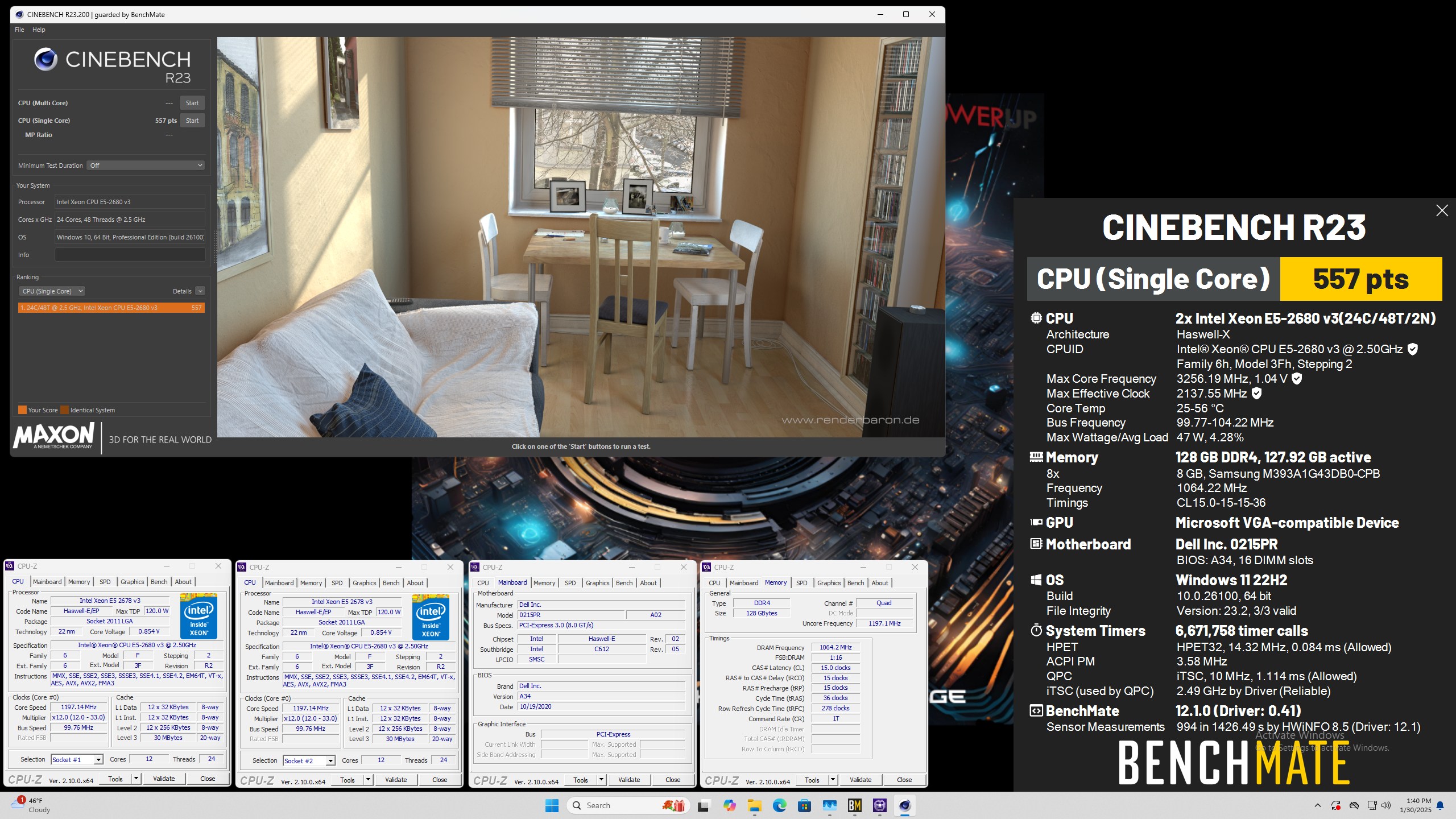Select ranking row Intel Xeon CPU E5-2680 v3 557

pyautogui.click(x=111, y=308)
